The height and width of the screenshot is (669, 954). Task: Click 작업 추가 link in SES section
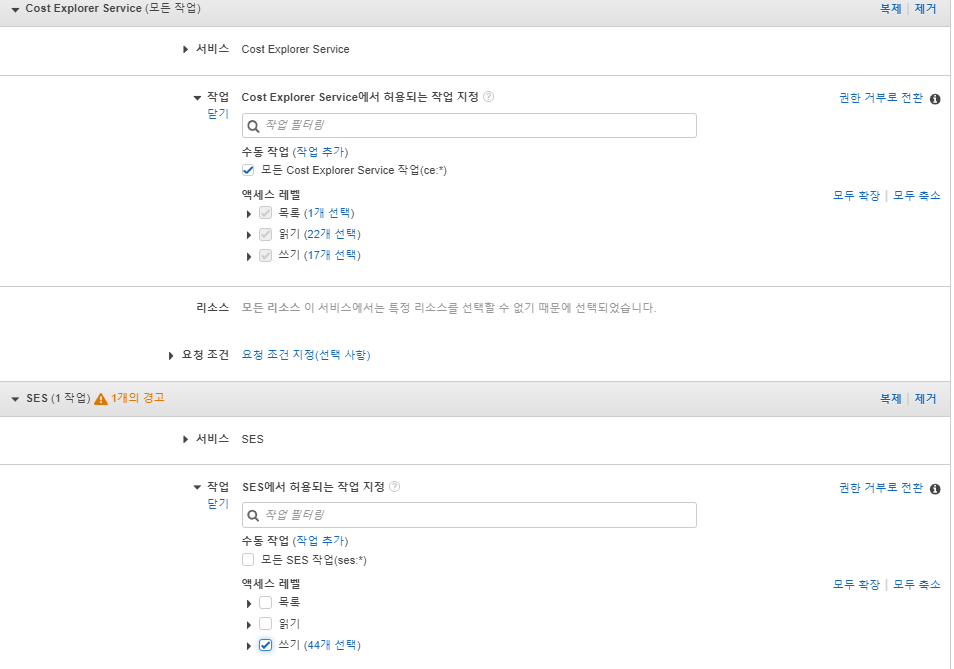(320, 541)
